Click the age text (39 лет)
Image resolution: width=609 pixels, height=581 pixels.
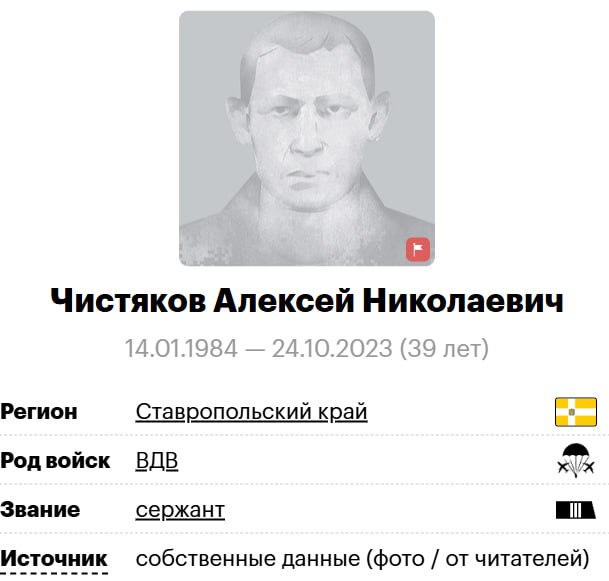point(444,348)
